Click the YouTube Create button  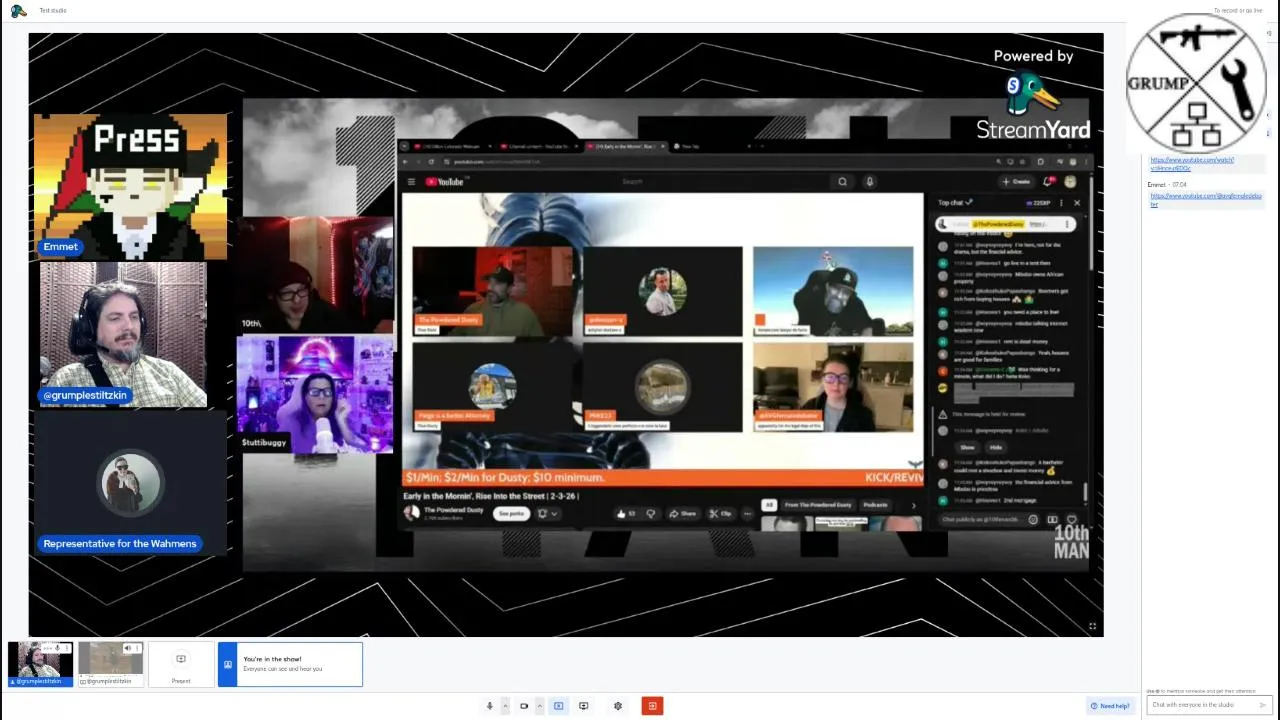point(1016,182)
